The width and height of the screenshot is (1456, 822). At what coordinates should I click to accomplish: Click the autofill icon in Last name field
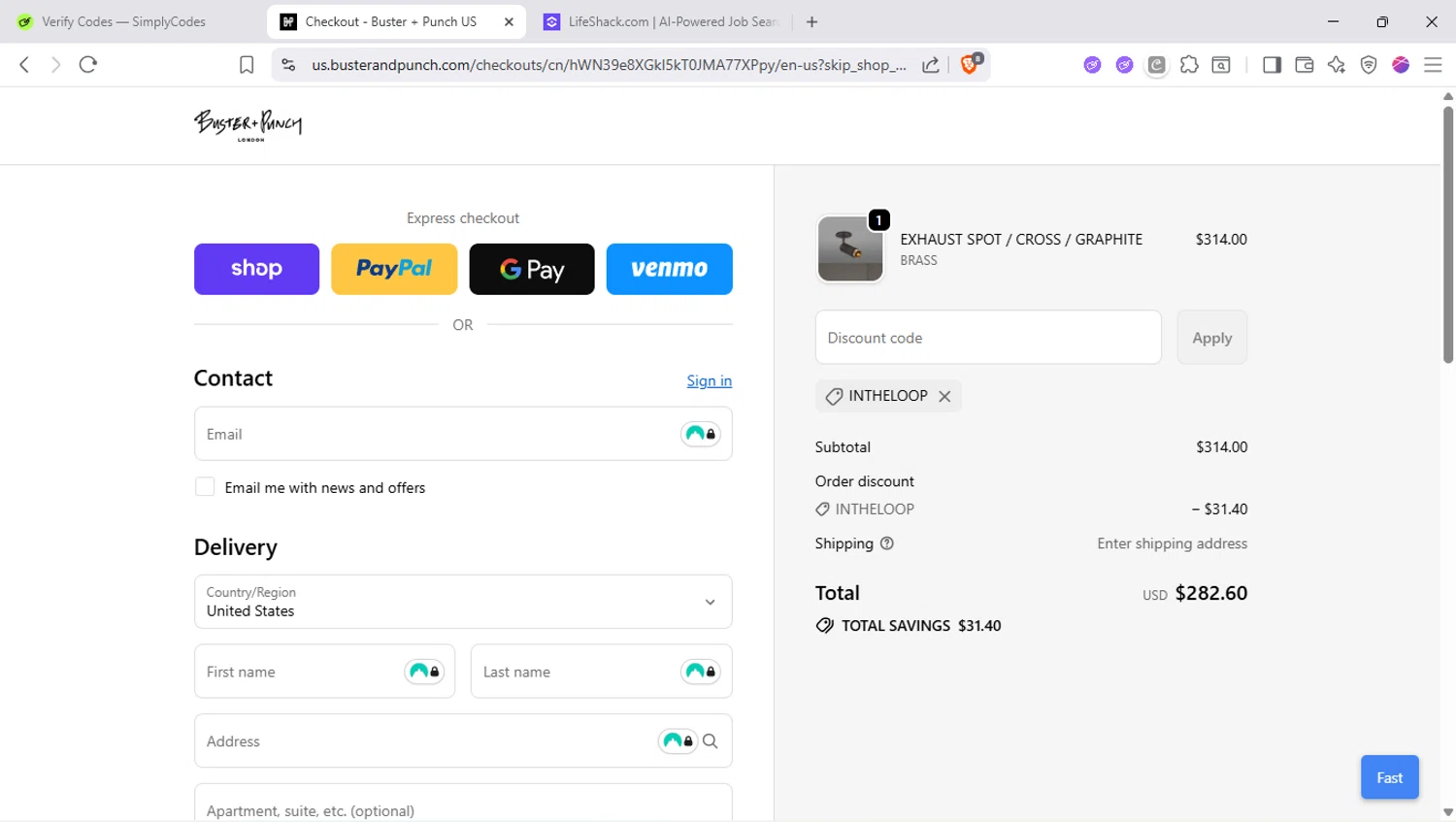(x=700, y=672)
